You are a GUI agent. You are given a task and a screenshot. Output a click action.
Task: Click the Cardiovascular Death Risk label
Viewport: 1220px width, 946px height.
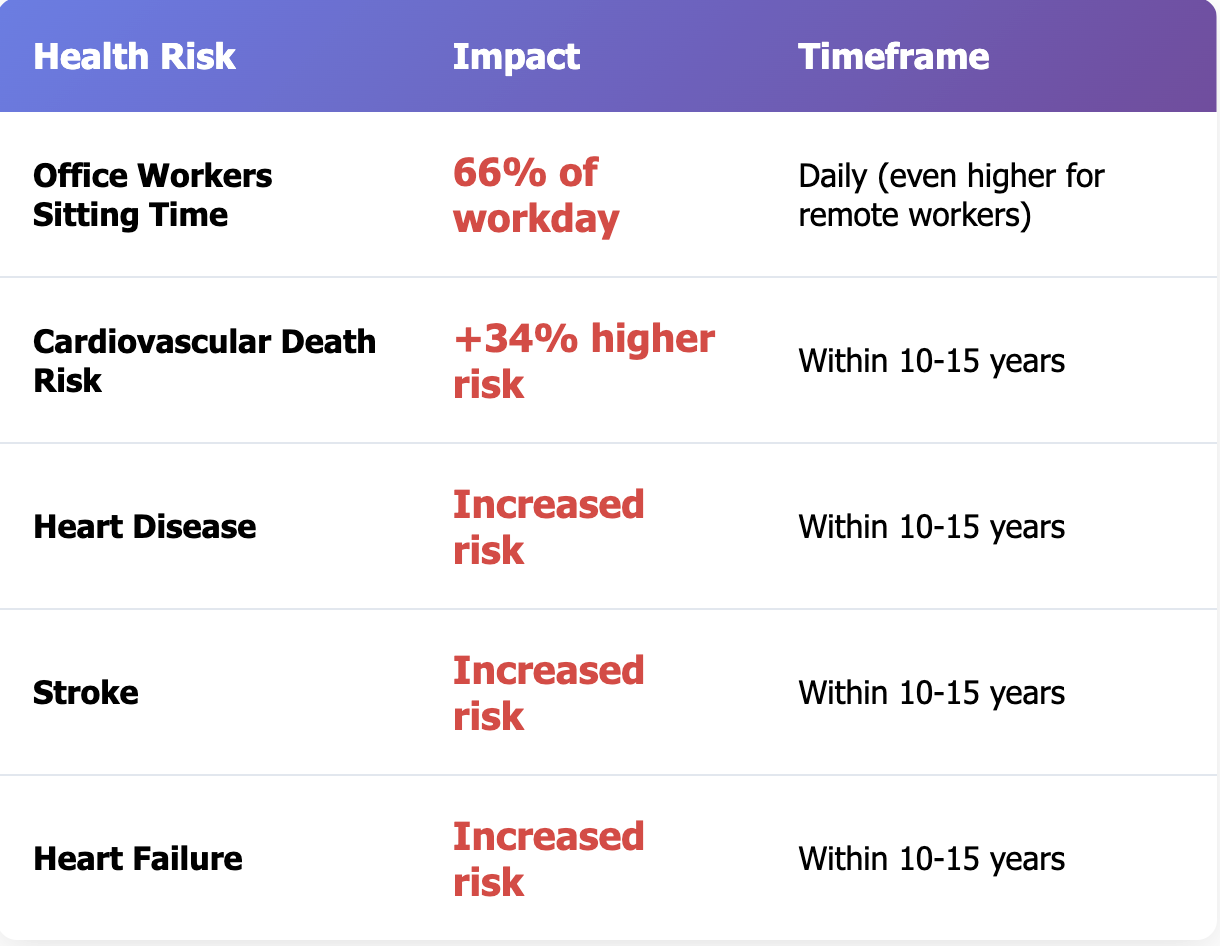tap(204, 361)
